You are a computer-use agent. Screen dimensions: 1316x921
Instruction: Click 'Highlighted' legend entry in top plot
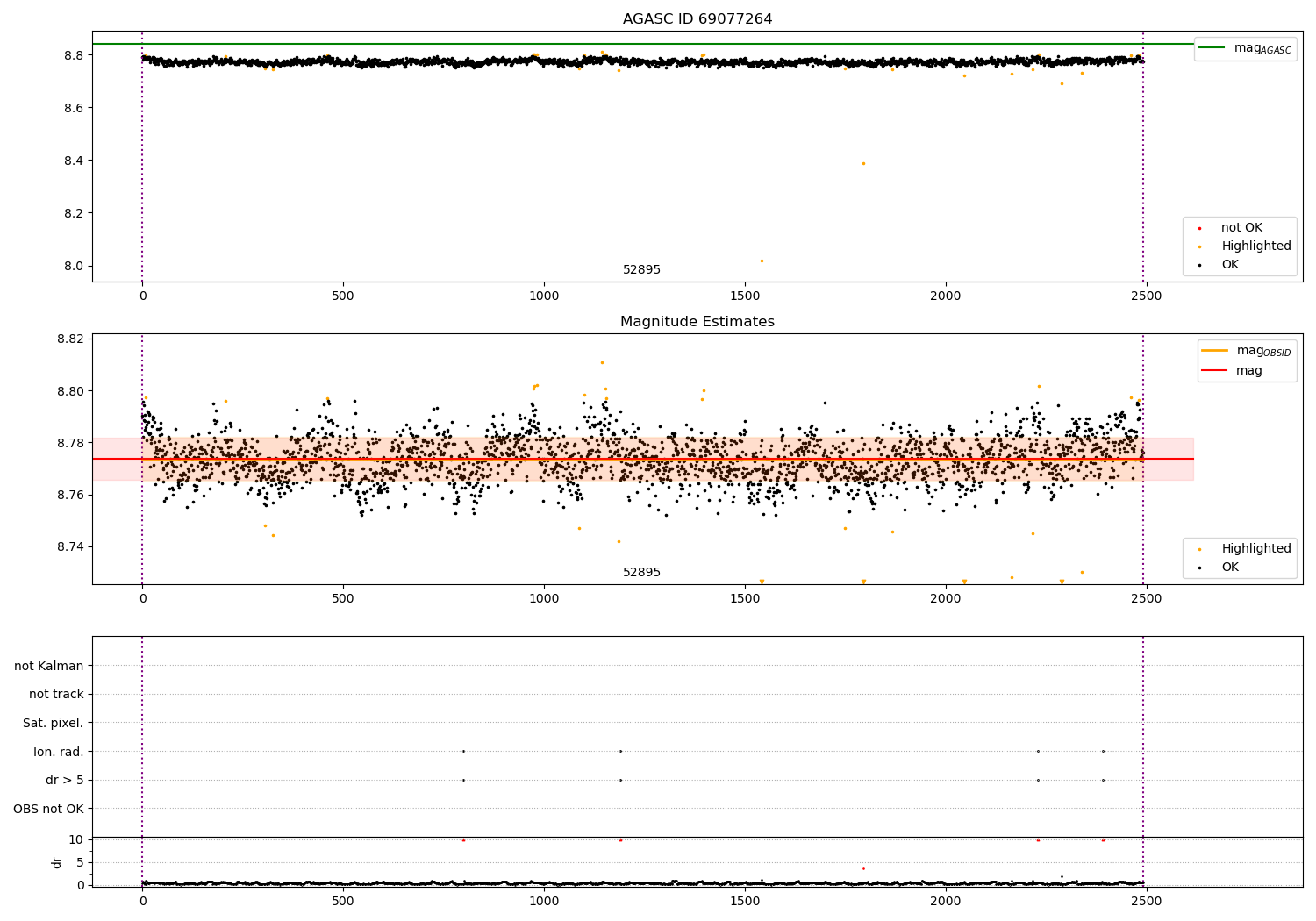pyautogui.click(x=1246, y=246)
